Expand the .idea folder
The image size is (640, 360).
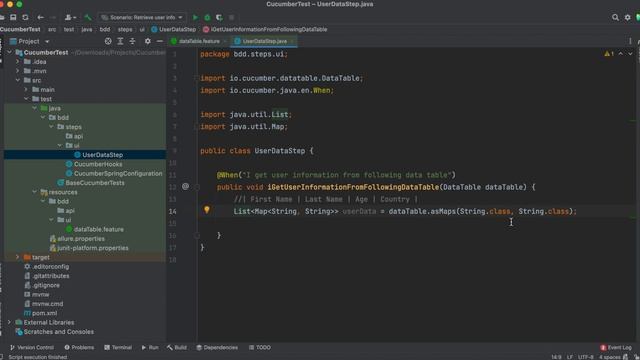coord(18,62)
